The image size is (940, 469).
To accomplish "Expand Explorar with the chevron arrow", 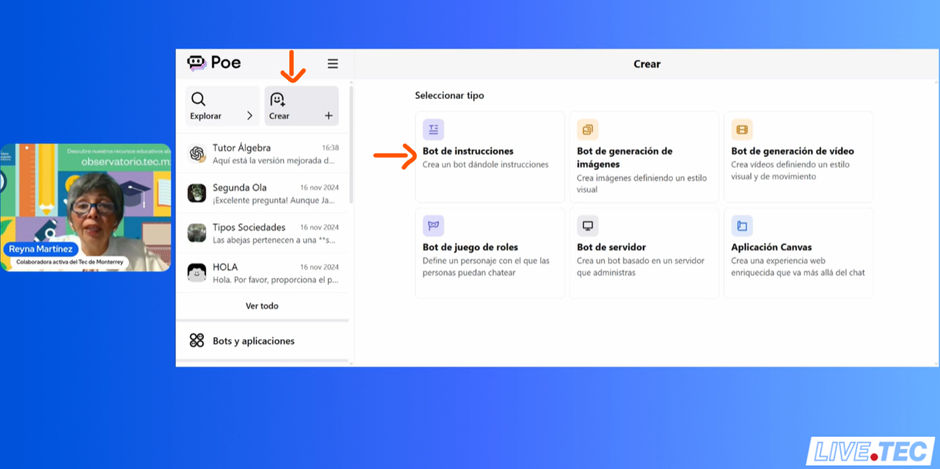I will [249, 116].
